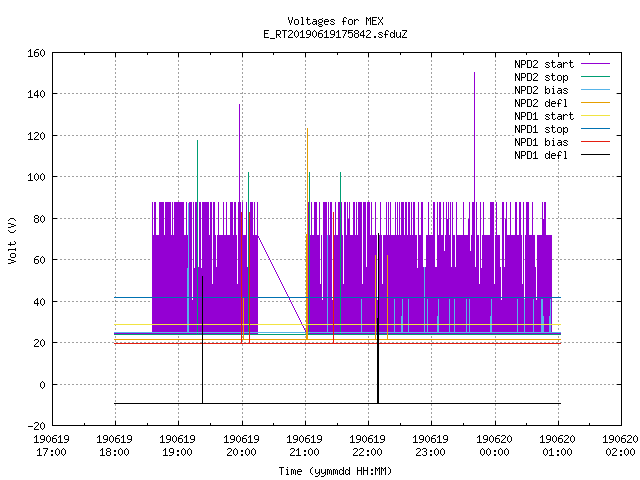640x480 pixels.
Task: Click the 190620 00:00 time tick label
Action: pos(494,446)
